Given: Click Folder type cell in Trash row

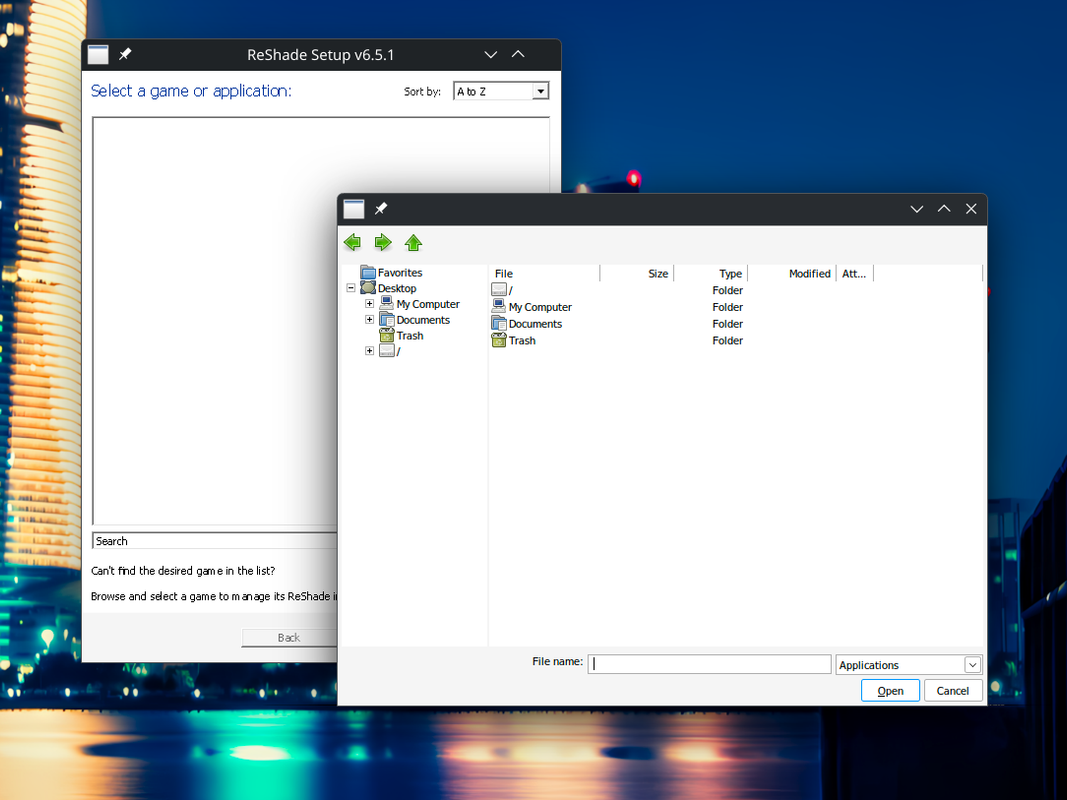Looking at the screenshot, I should pos(727,340).
